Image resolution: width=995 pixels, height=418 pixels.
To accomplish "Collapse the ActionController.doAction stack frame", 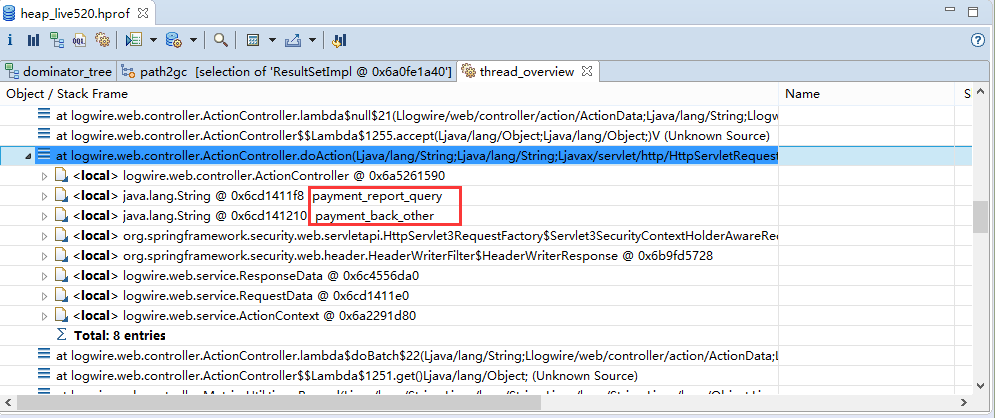I will [29, 156].
